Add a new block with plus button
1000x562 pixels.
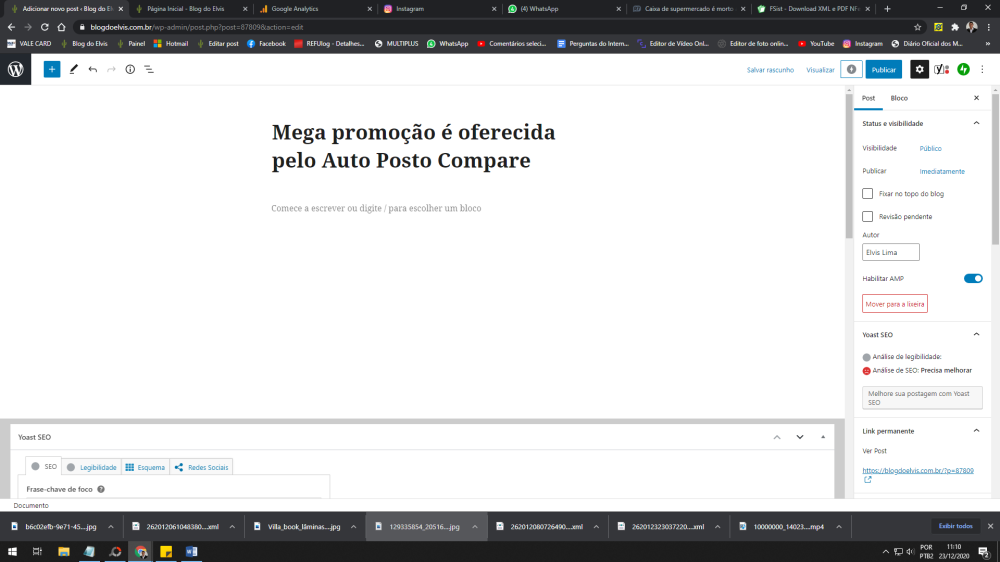pyautogui.click(x=52, y=70)
